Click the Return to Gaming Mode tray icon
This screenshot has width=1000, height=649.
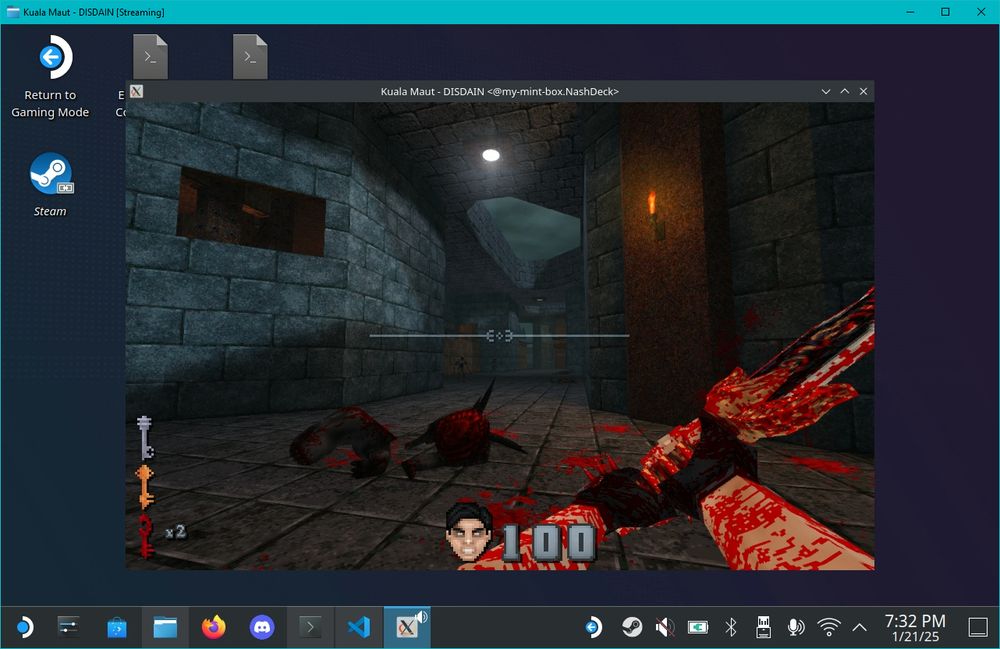pyautogui.click(x=592, y=627)
